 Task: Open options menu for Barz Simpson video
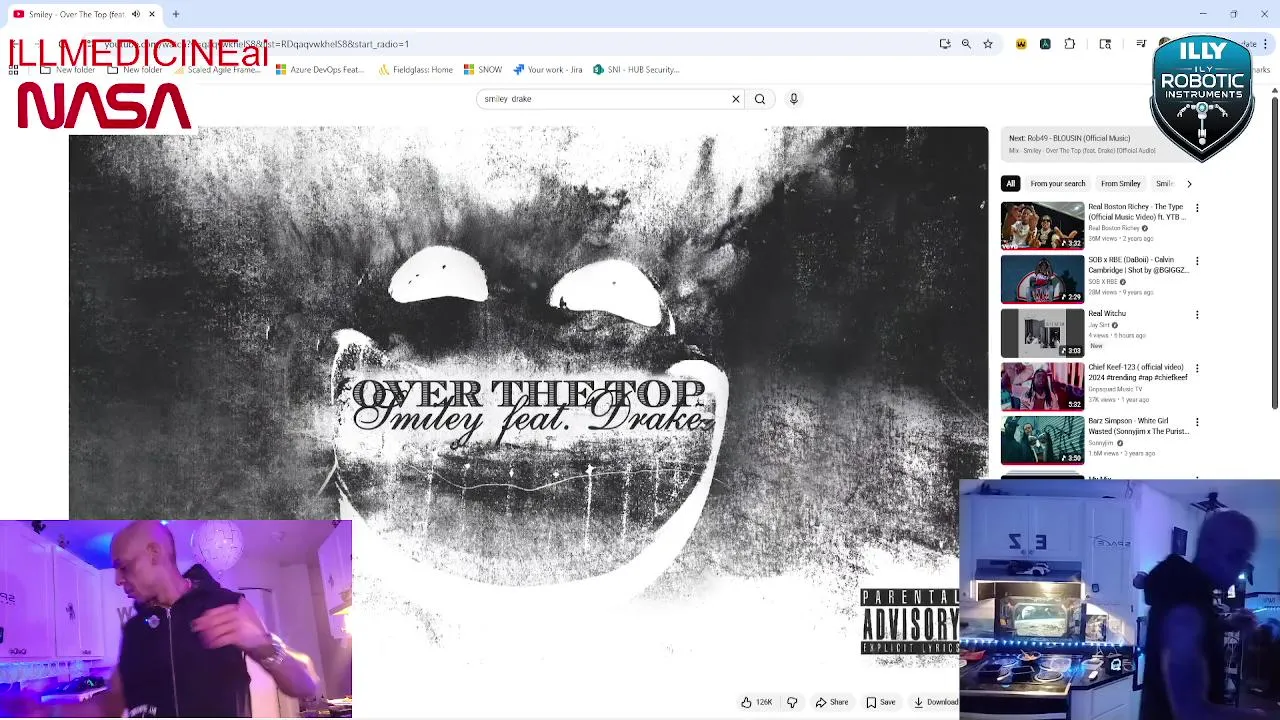1197,422
